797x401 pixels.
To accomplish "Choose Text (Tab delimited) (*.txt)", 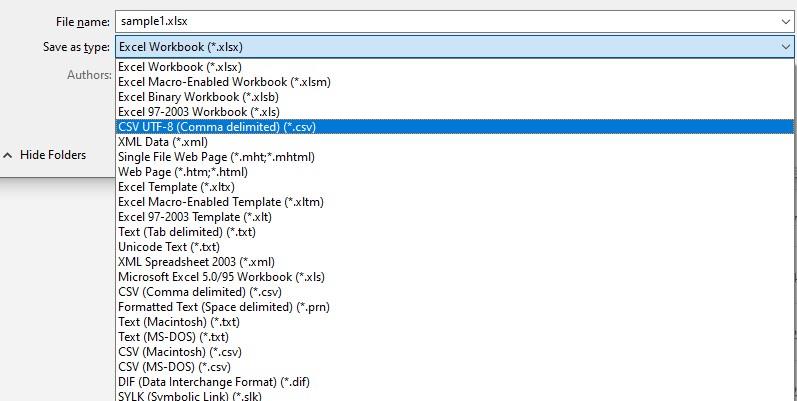I will tap(454, 232).
